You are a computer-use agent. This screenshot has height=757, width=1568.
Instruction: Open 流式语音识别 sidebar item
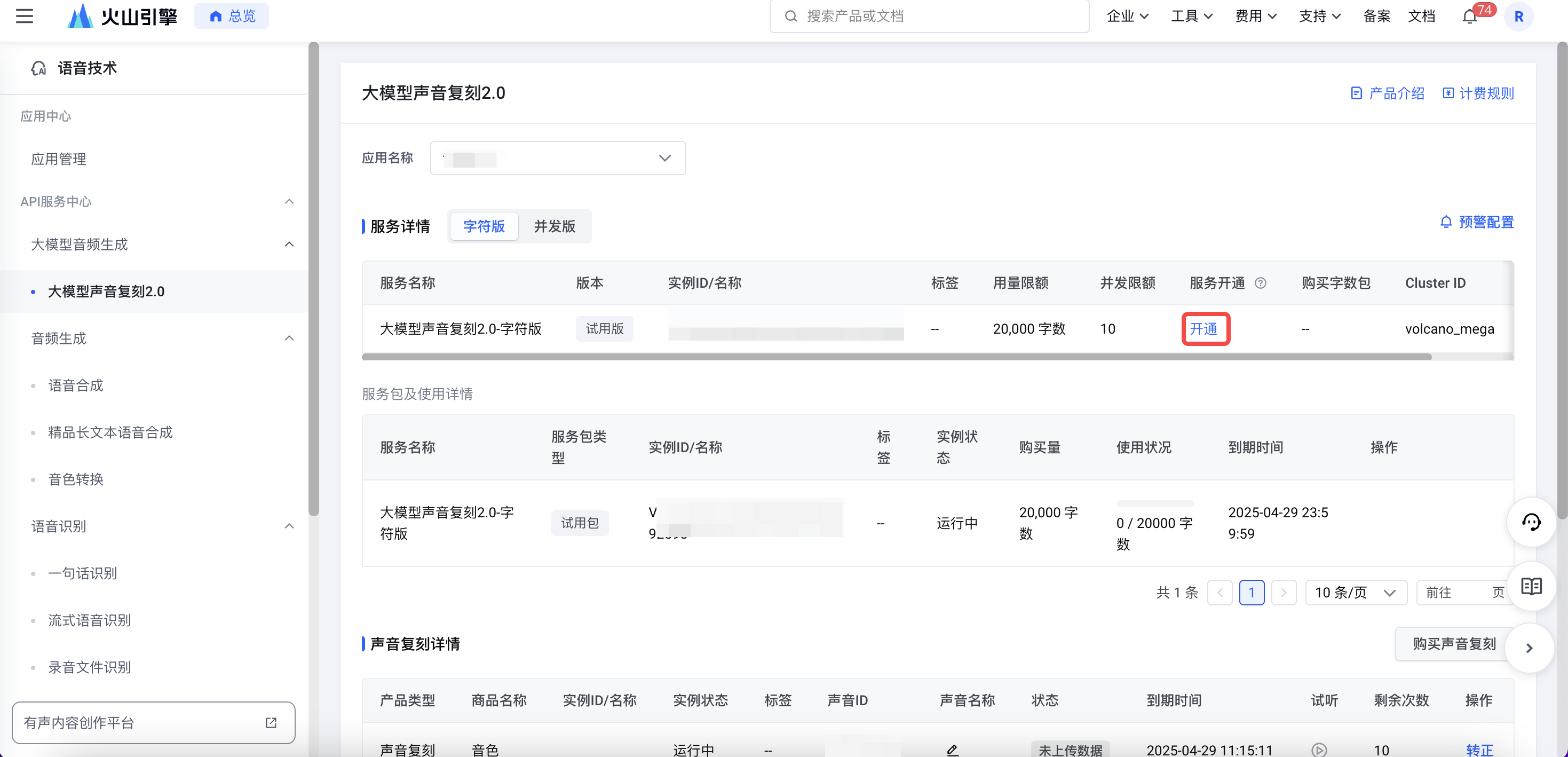(x=90, y=619)
